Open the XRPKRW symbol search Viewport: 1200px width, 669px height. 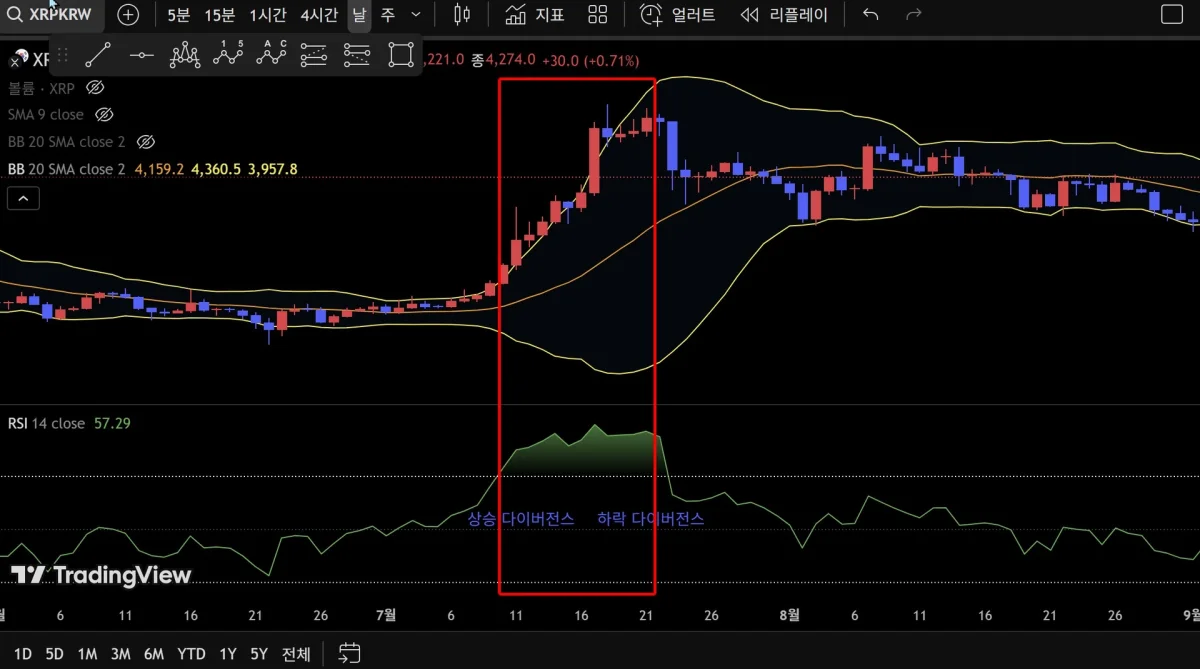(50, 15)
